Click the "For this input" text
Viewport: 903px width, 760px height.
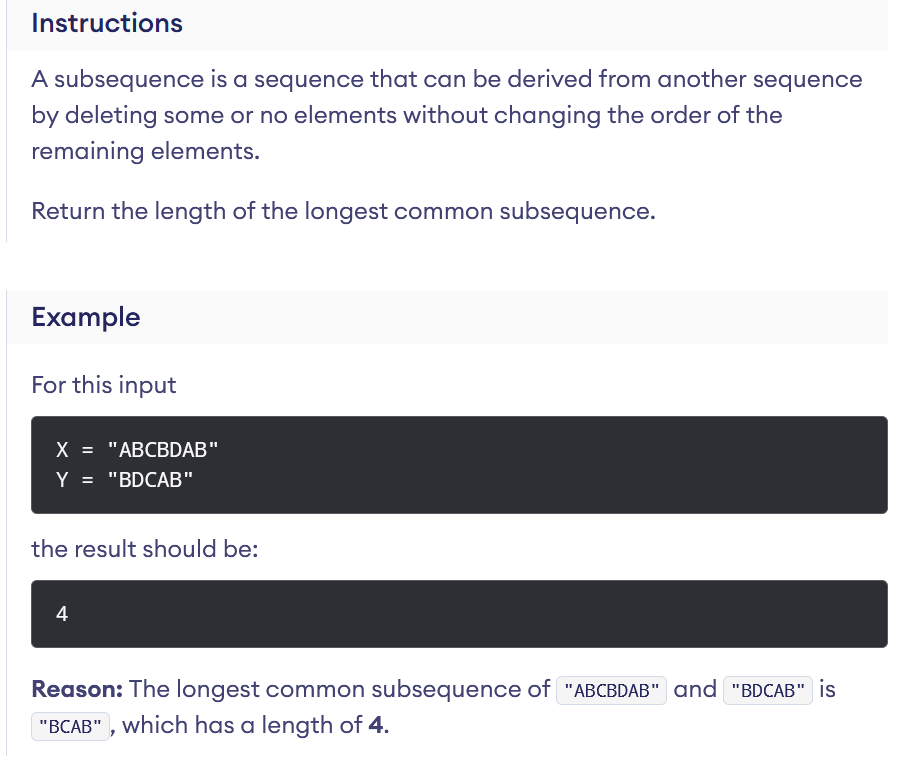point(104,385)
